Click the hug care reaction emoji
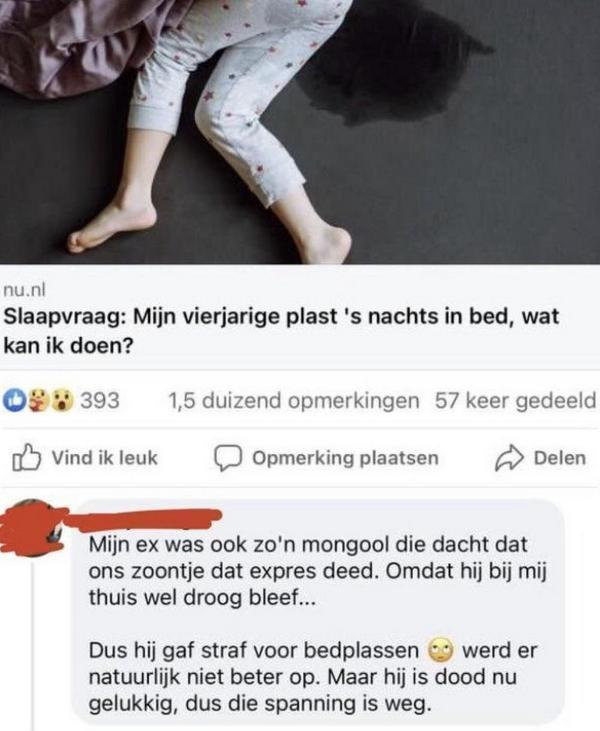The width and height of the screenshot is (600, 731). (38, 401)
